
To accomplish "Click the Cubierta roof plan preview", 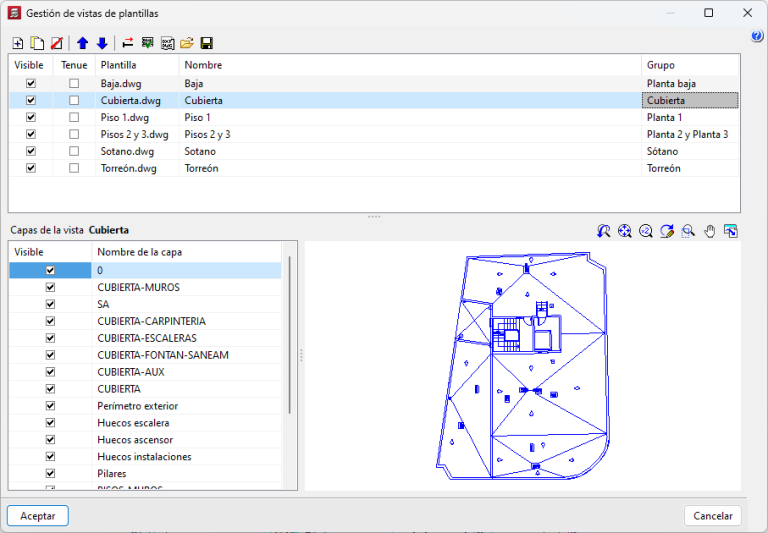I will (523, 365).
